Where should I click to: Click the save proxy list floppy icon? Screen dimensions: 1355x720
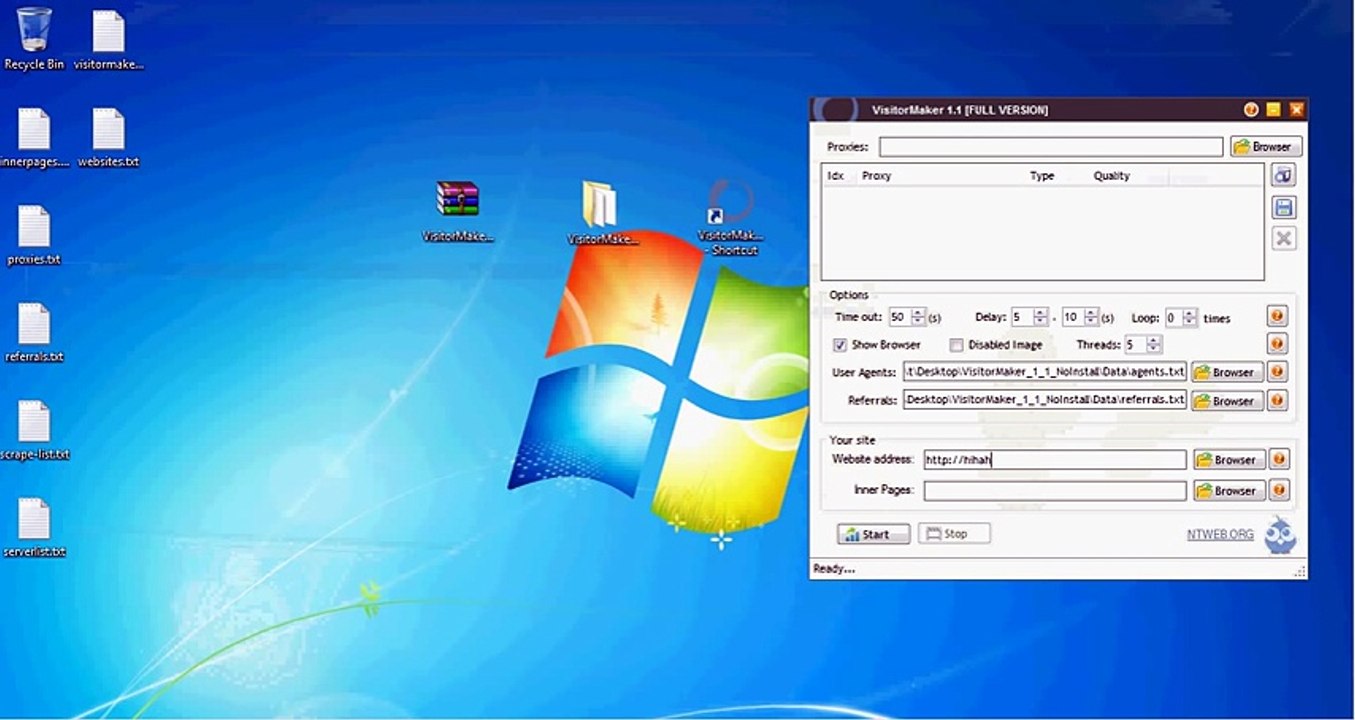click(x=1284, y=207)
